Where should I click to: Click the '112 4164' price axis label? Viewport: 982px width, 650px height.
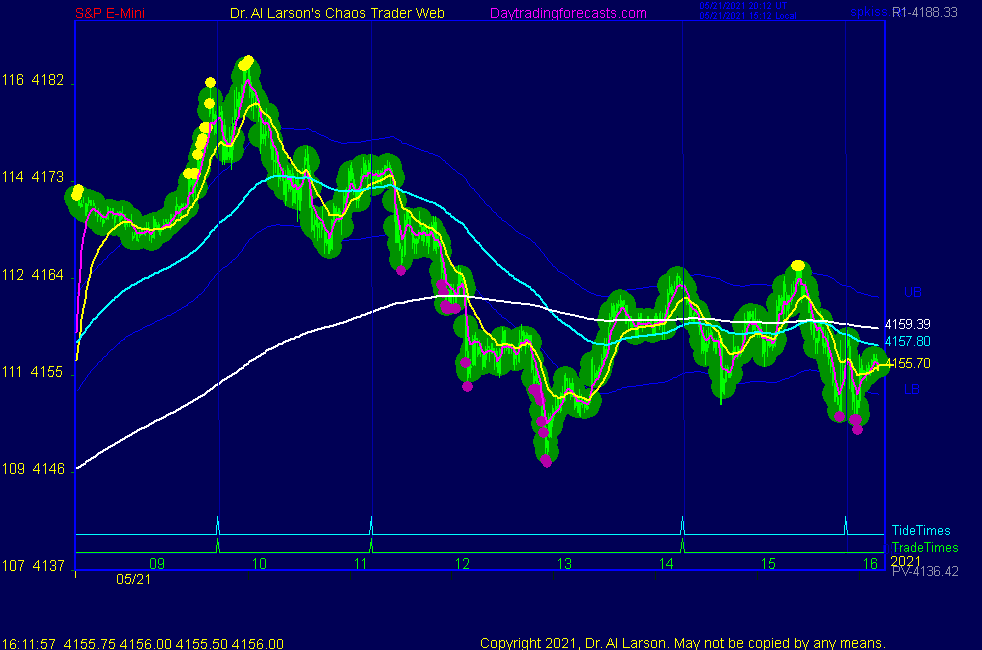(33, 275)
